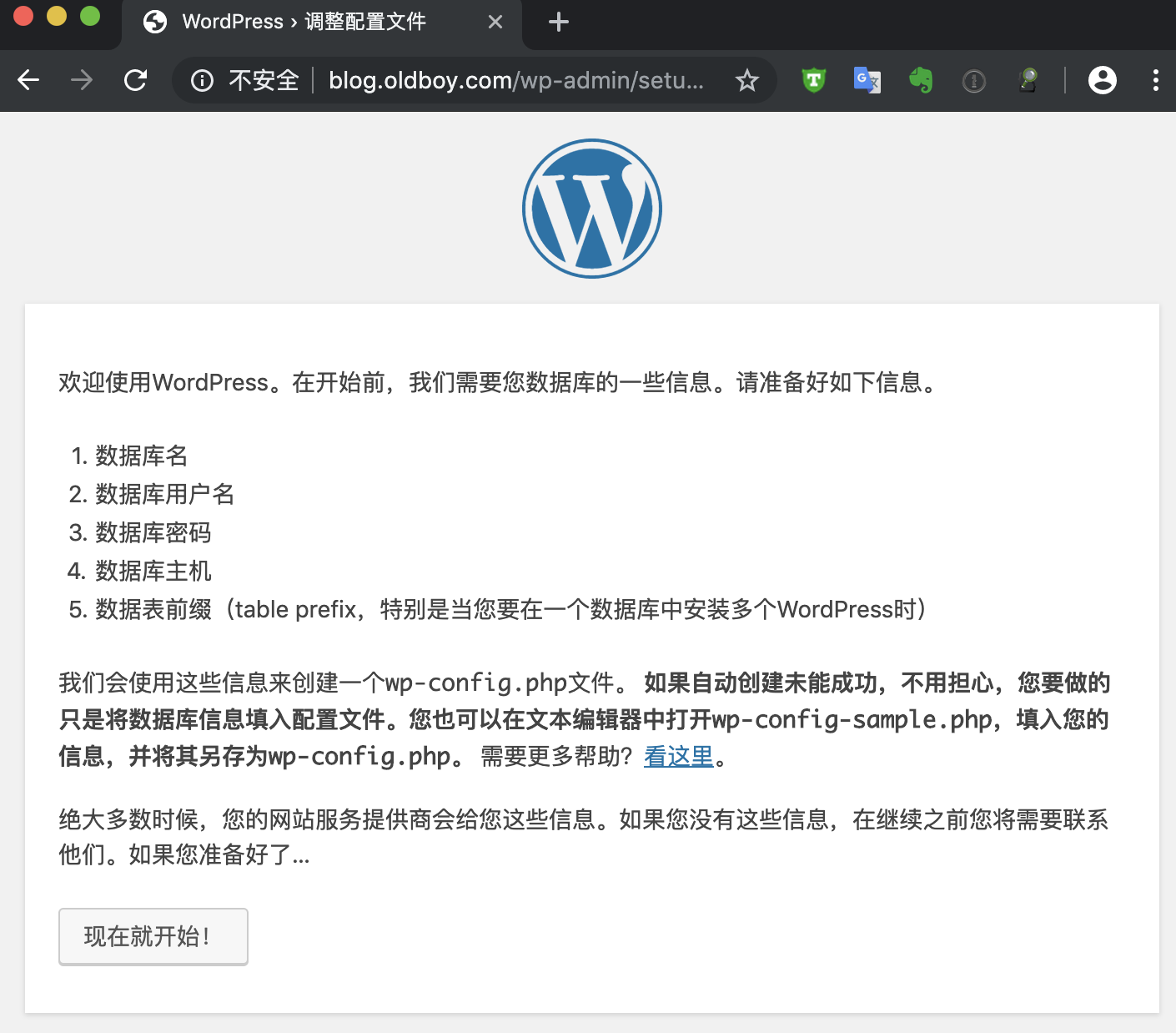Click the 不安全 security label
Viewport: 1176px width, 1033px height.
click(x=264, y=80)
